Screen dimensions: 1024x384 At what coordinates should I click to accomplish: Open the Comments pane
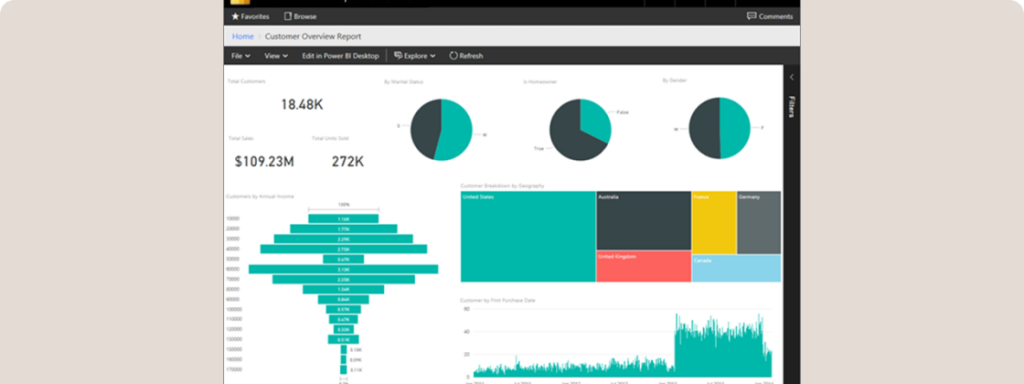[770, 16]
